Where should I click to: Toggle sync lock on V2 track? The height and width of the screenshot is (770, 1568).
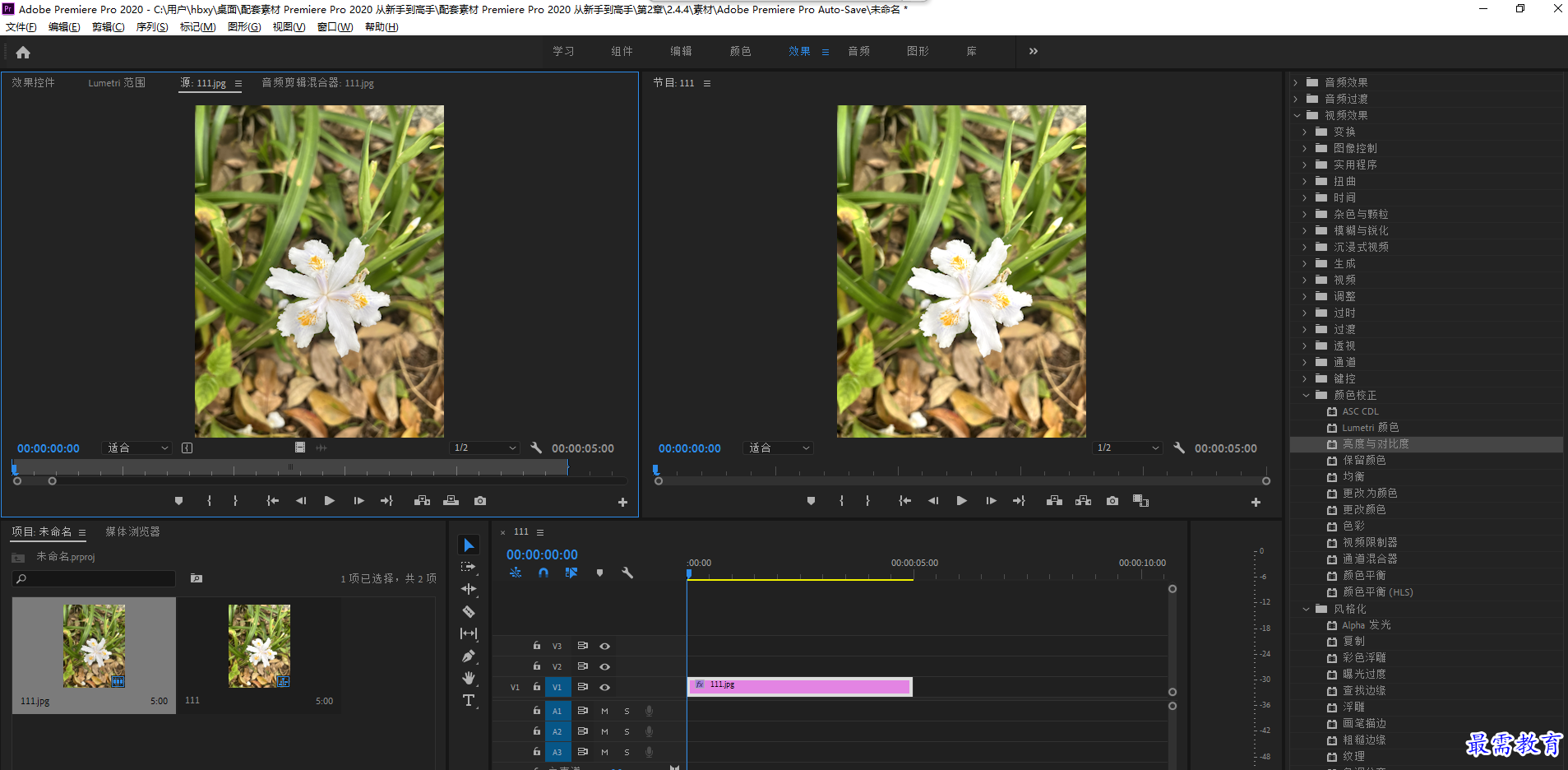click(582, 666)
